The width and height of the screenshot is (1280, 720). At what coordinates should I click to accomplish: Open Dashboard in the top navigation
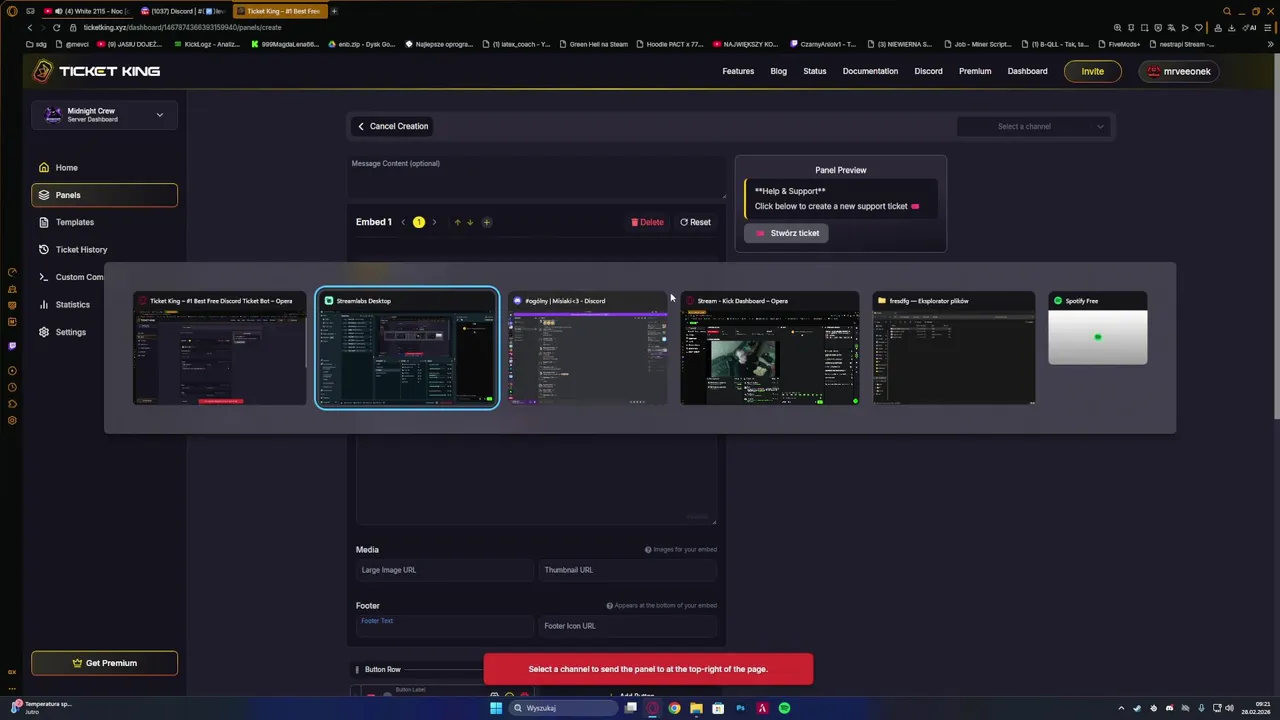point(1027,71)
